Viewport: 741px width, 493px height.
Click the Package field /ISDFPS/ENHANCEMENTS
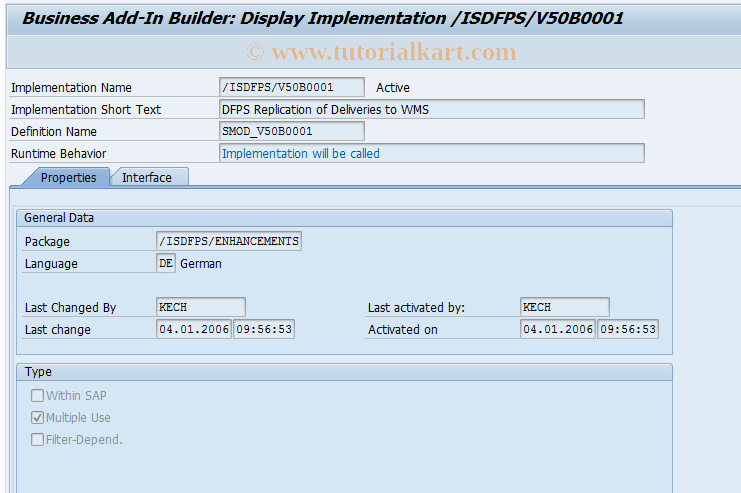229,241
